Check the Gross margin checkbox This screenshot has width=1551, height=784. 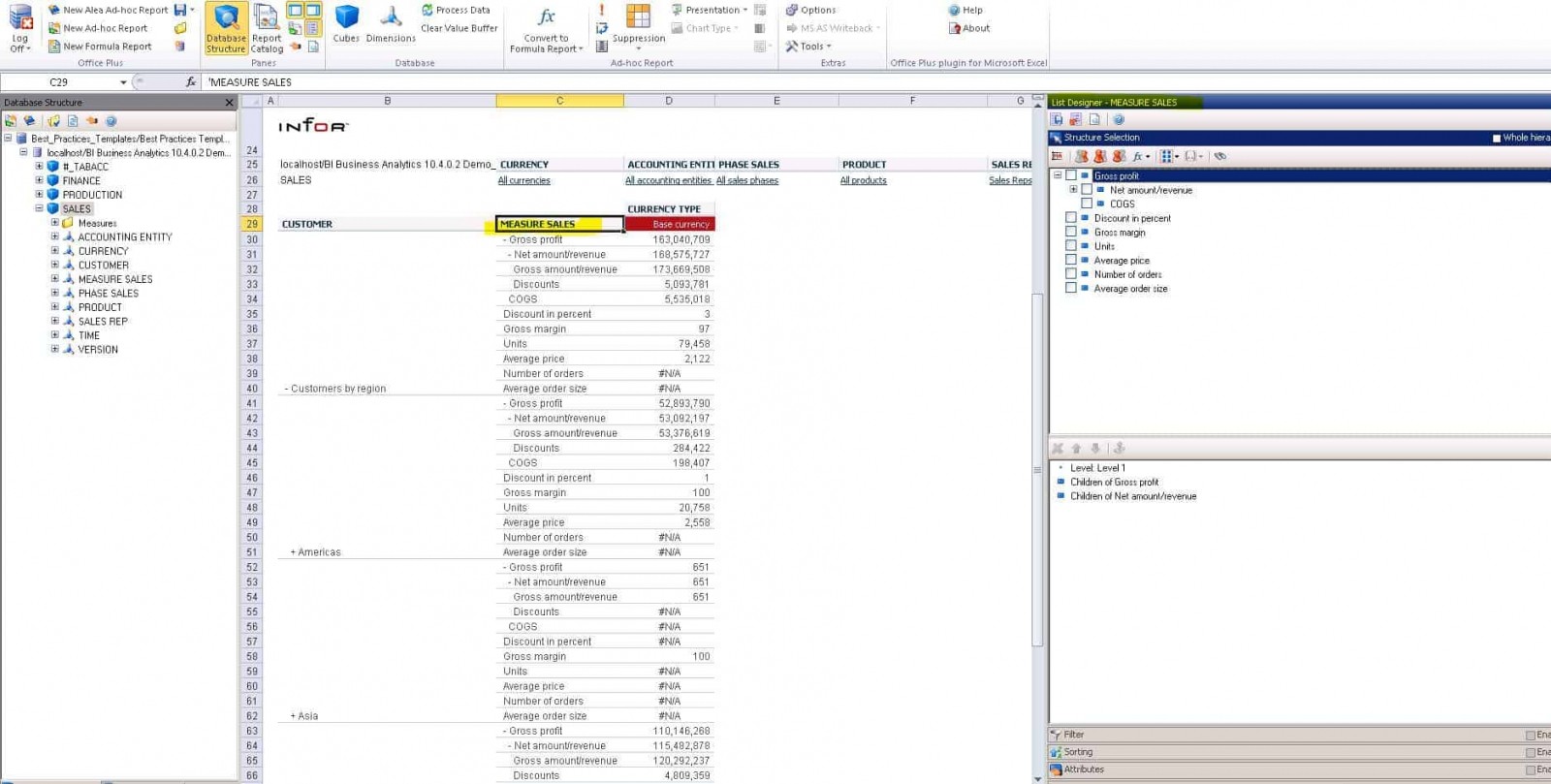pyautogui.click(x=1071, y=232)
